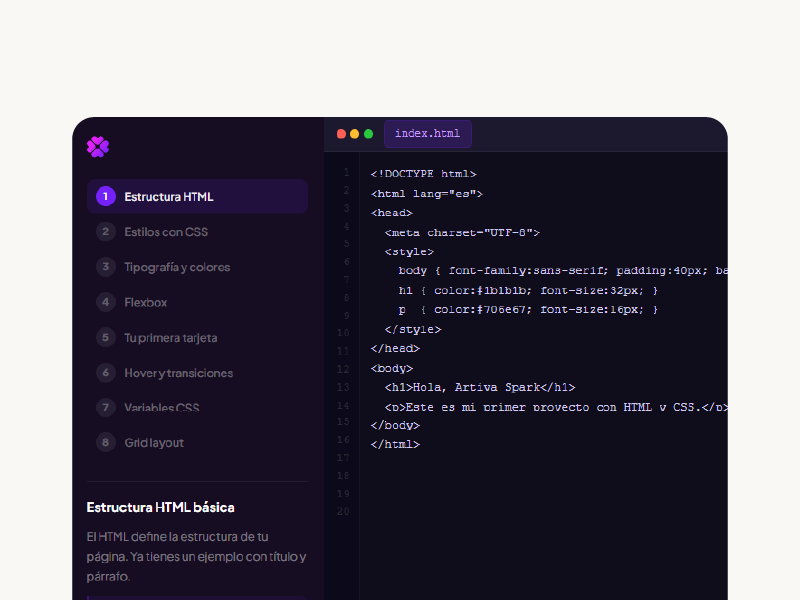
Task: Select the number 7 badge for Variables CSS
Action: [106, 407]
